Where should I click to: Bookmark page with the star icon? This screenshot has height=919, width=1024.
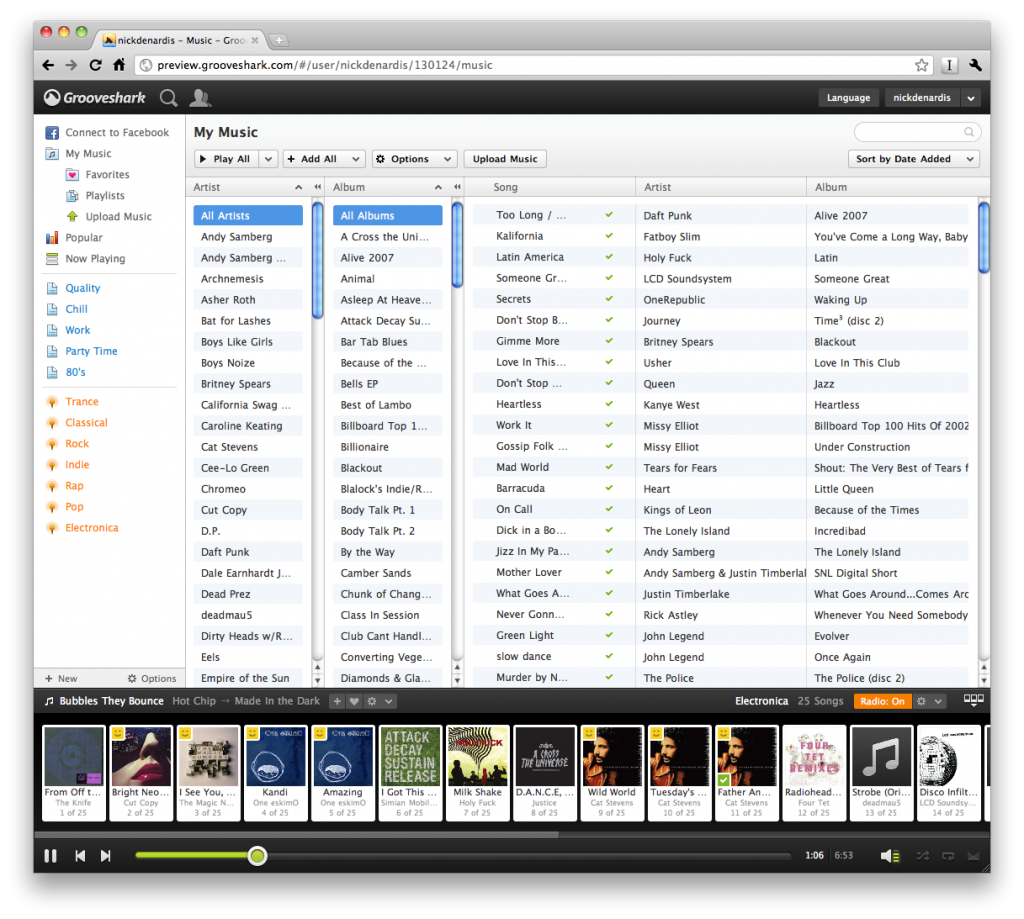[x=921, y=65]
